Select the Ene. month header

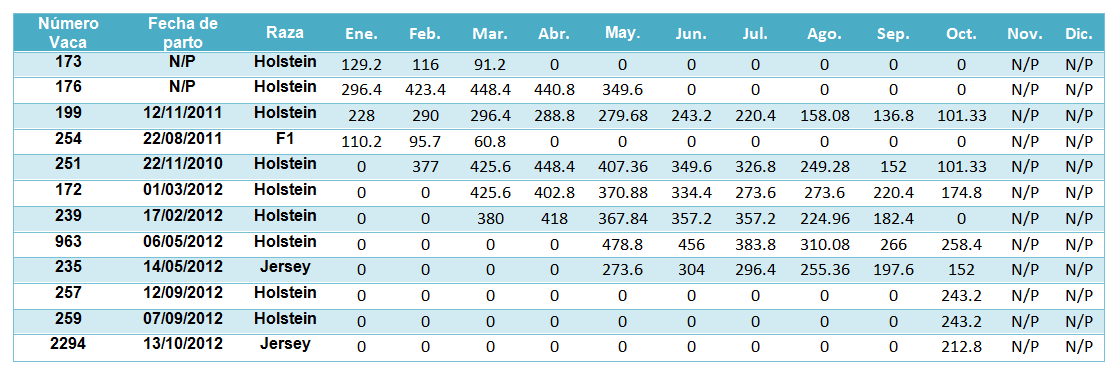tap(361, 34)
